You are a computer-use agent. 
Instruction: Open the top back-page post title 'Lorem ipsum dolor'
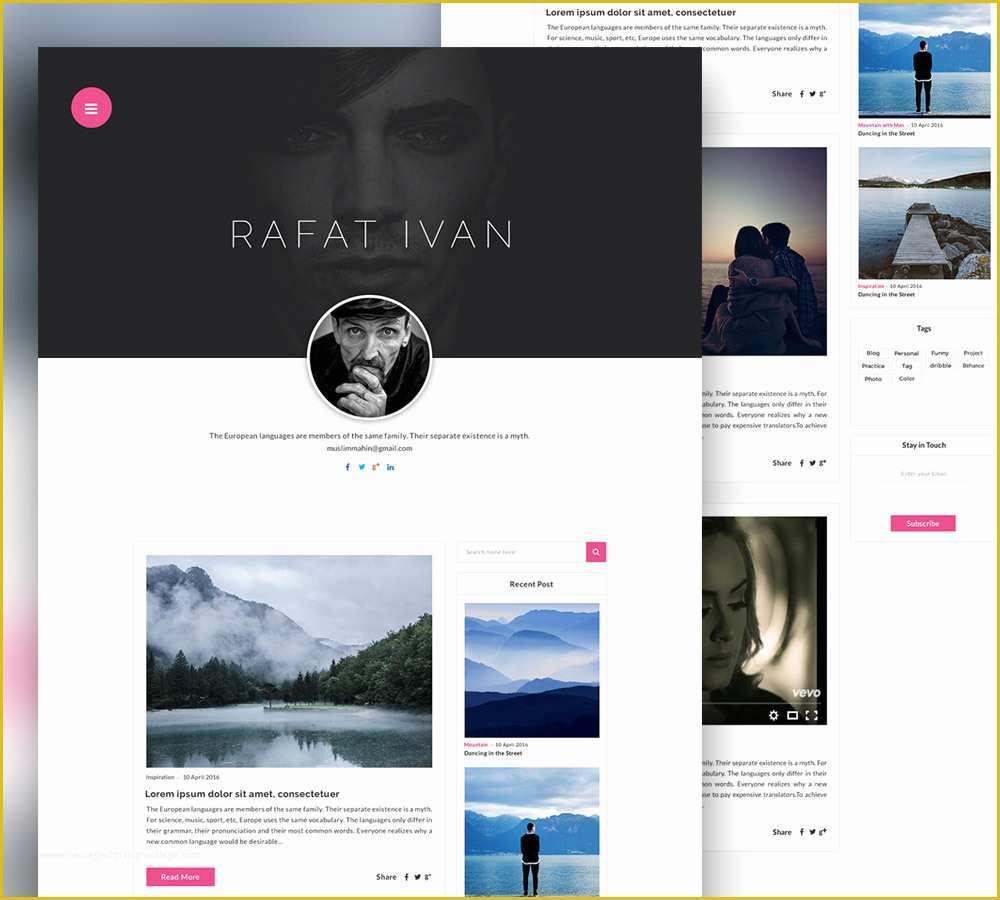[640, 12]
